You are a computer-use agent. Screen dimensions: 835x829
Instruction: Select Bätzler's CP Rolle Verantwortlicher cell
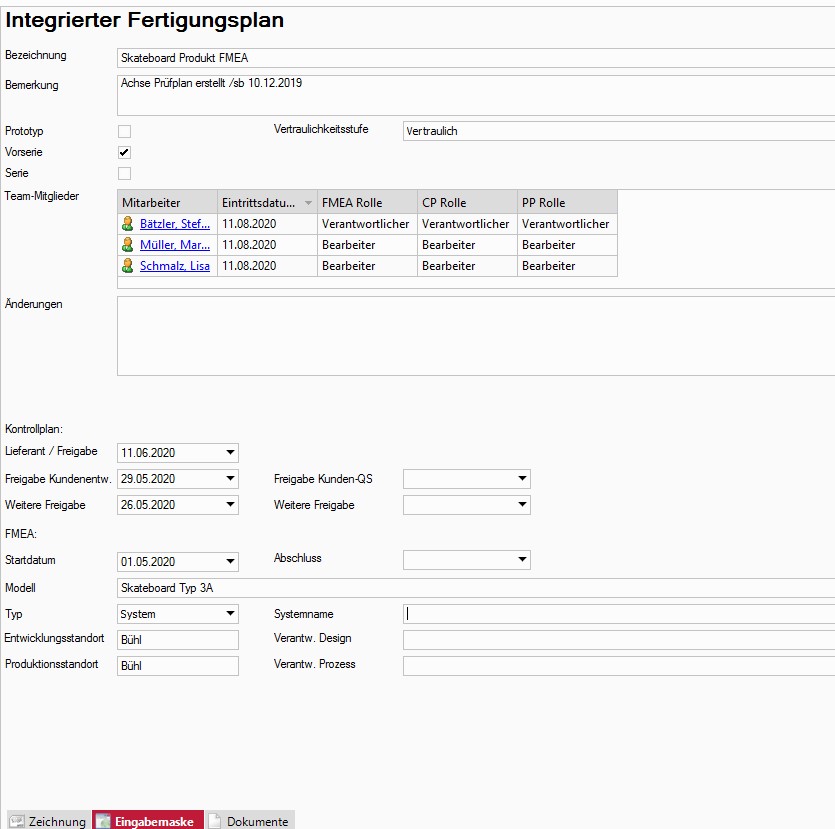tap(467, 224)
